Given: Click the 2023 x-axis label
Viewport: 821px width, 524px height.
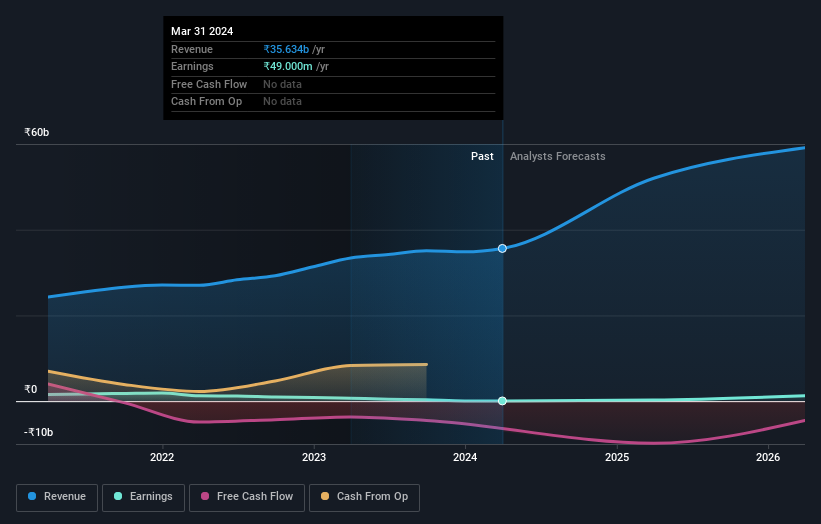Looking at the screenshot, I should [314, 458].
